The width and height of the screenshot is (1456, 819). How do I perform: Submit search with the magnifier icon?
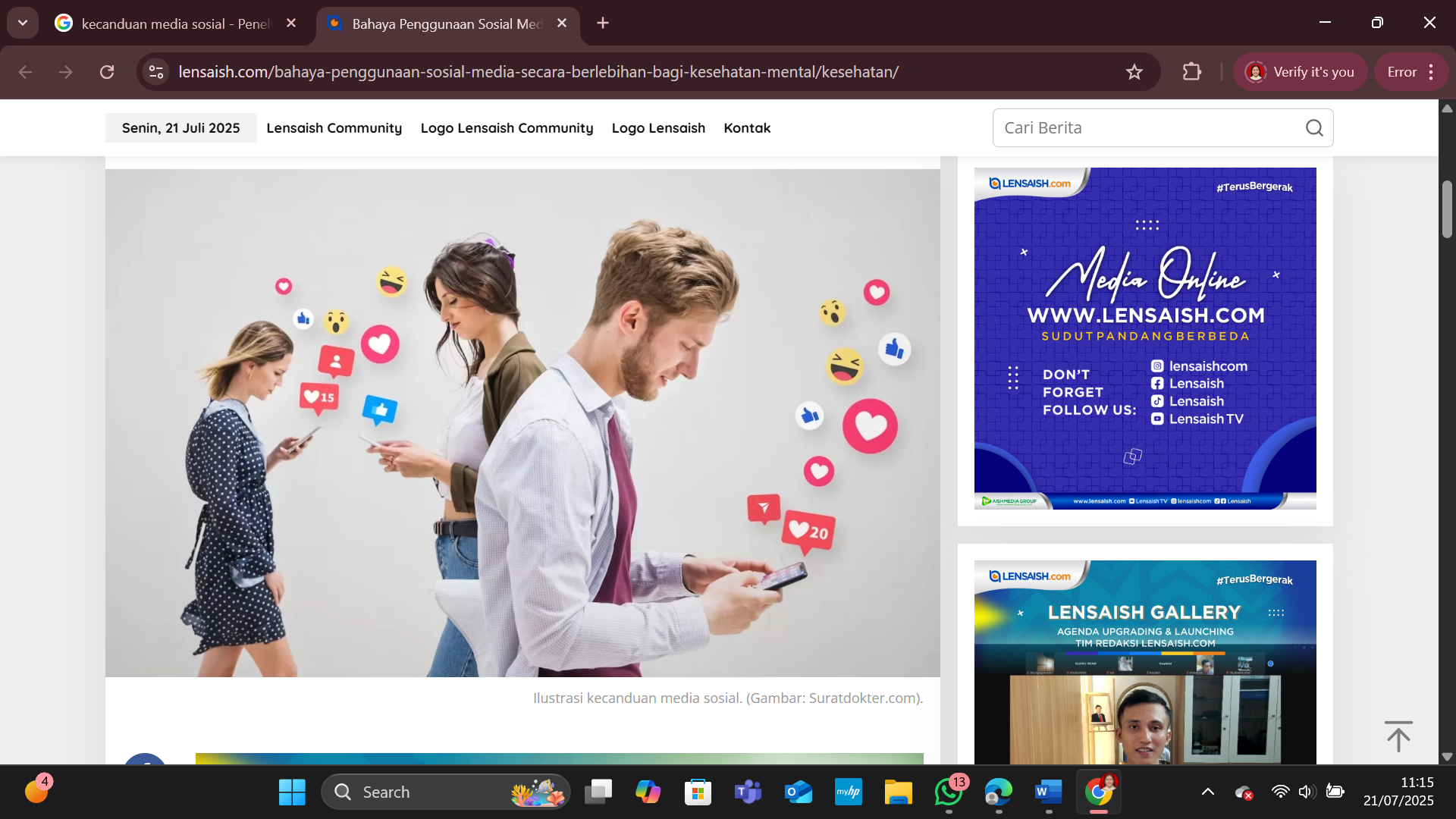tap(1315, 128)
